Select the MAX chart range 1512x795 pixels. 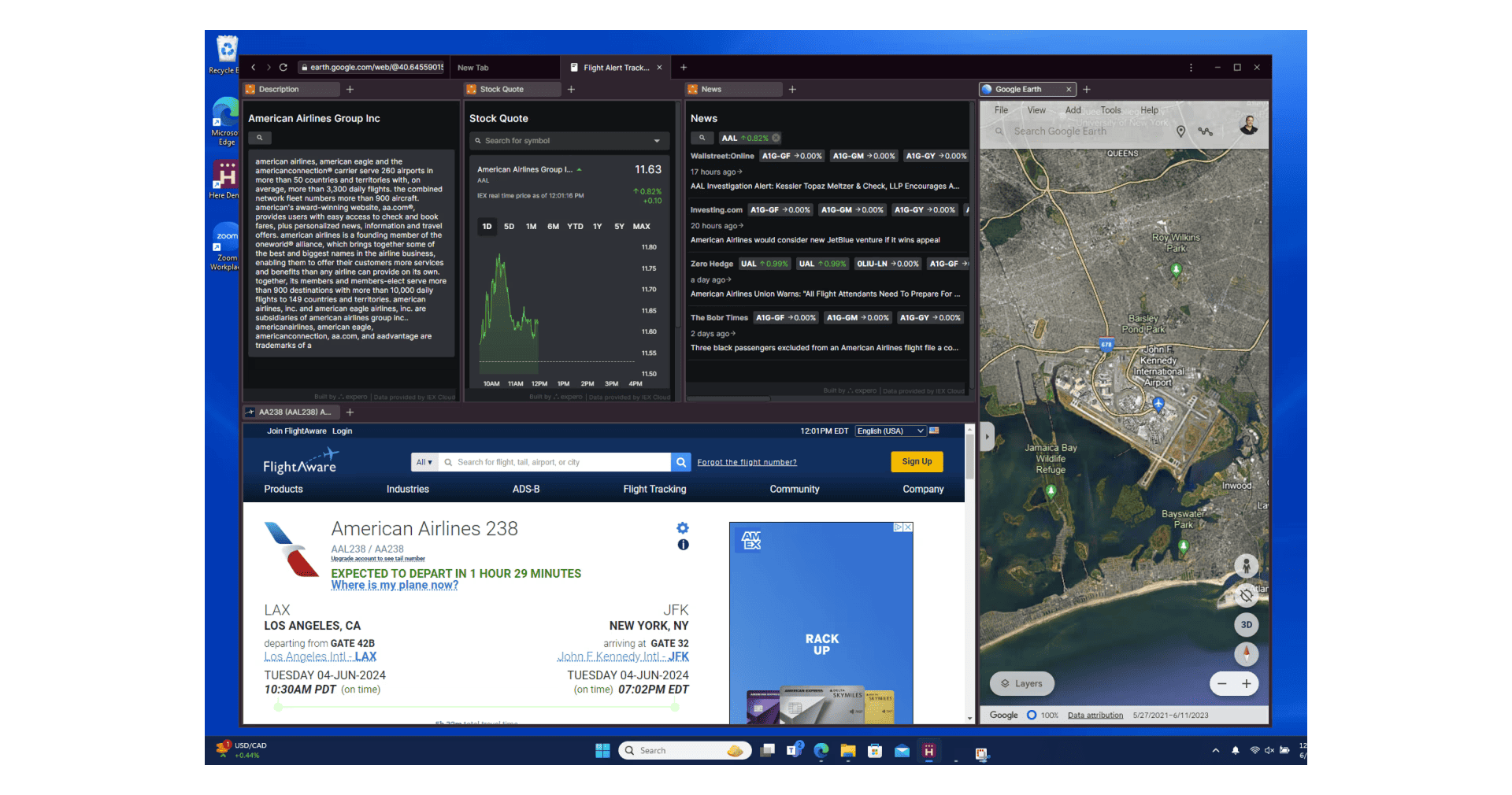point(642,227)
